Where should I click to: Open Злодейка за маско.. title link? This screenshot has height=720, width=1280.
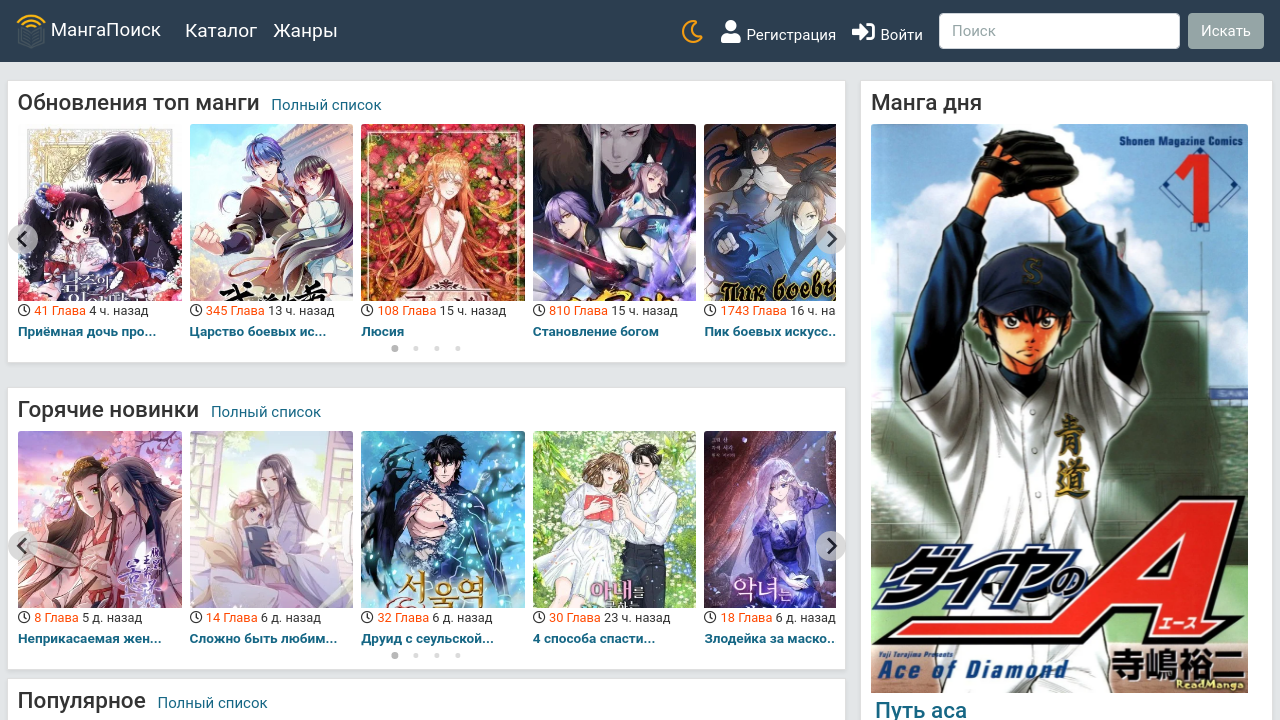click(770, 638)
